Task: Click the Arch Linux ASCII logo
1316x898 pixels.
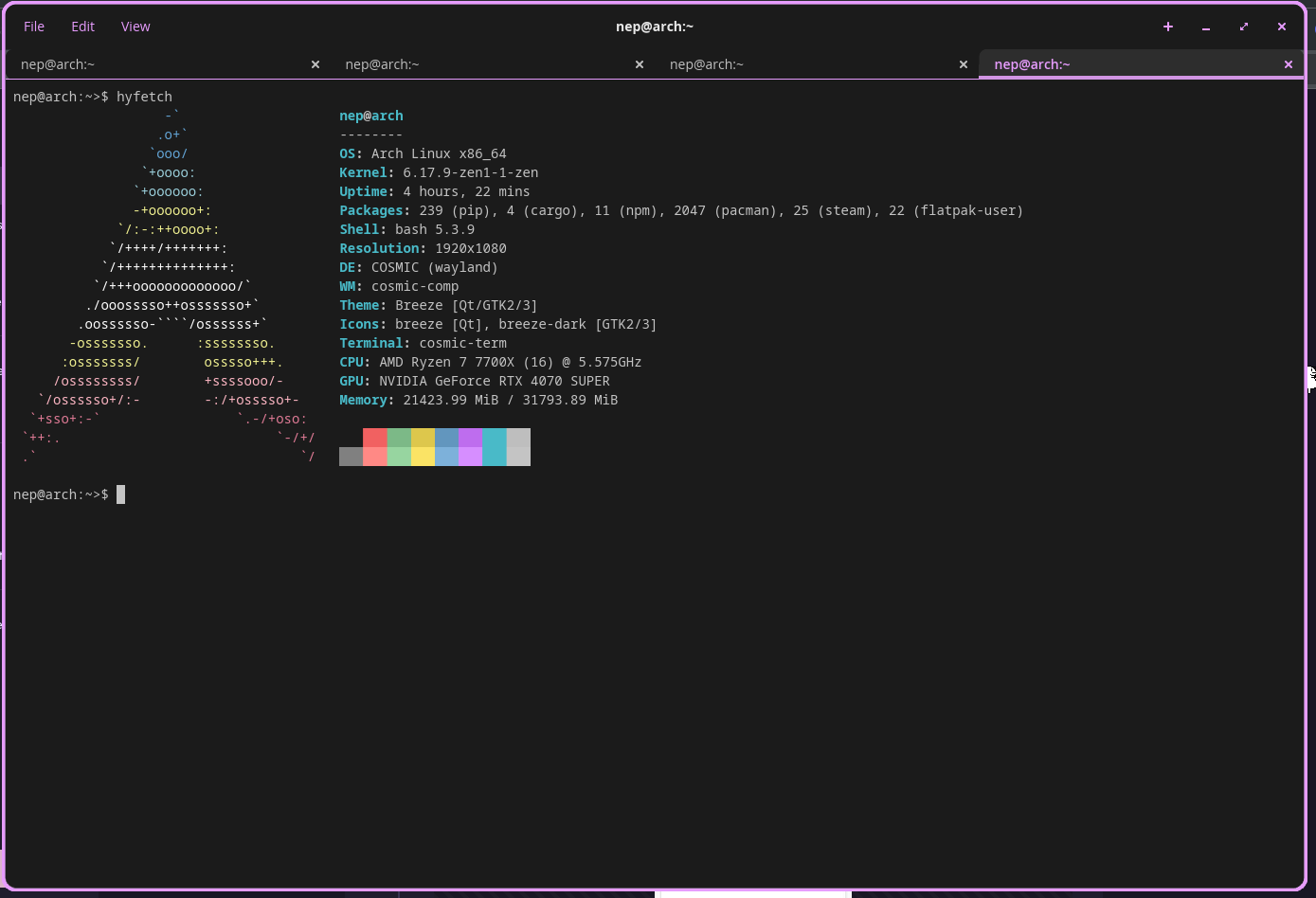Action: pyautogui.click(x=171, y=286)
